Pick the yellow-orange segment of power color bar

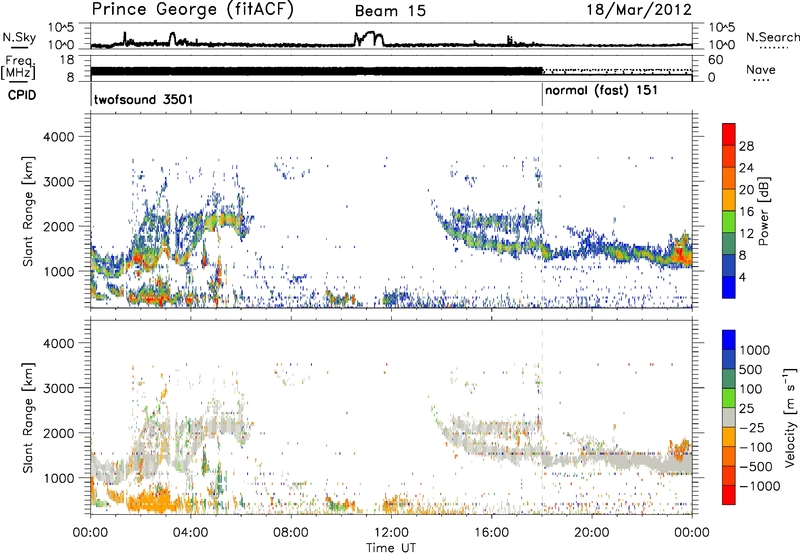point(729,199)
